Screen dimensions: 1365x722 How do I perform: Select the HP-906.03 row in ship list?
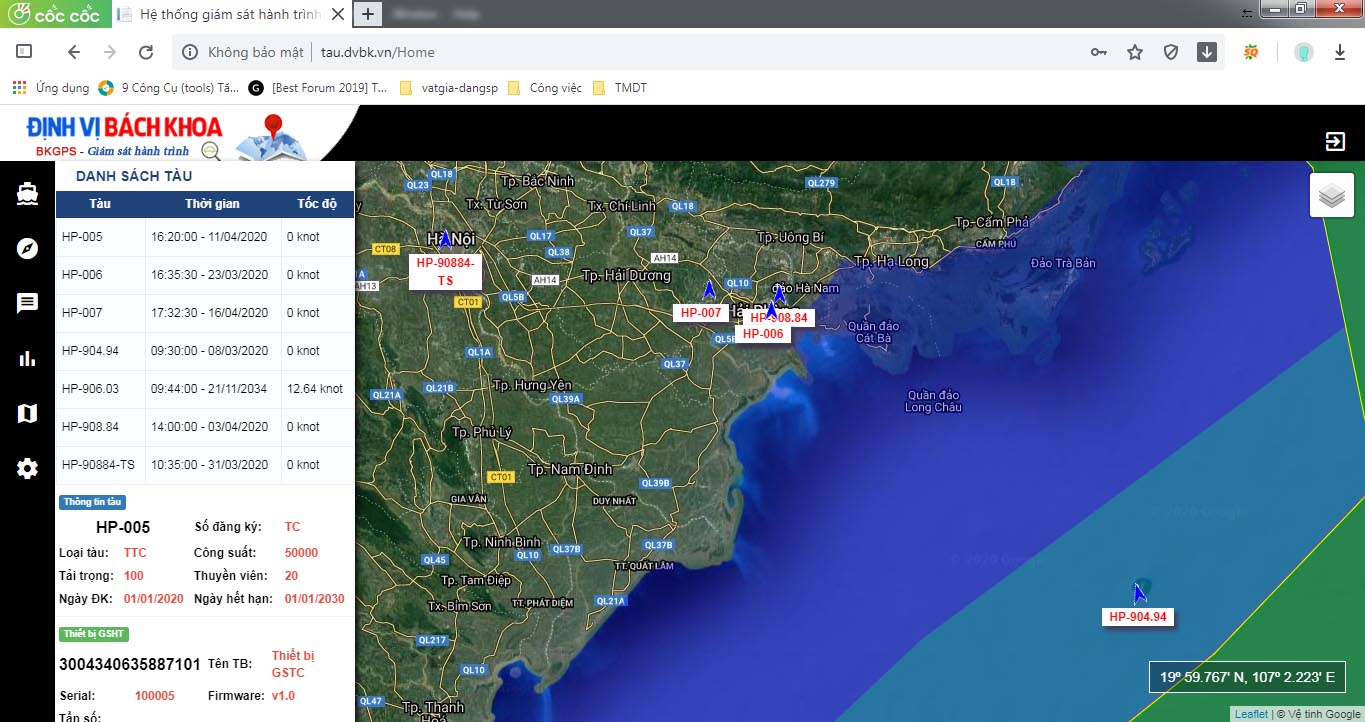(x=90, y=389)
